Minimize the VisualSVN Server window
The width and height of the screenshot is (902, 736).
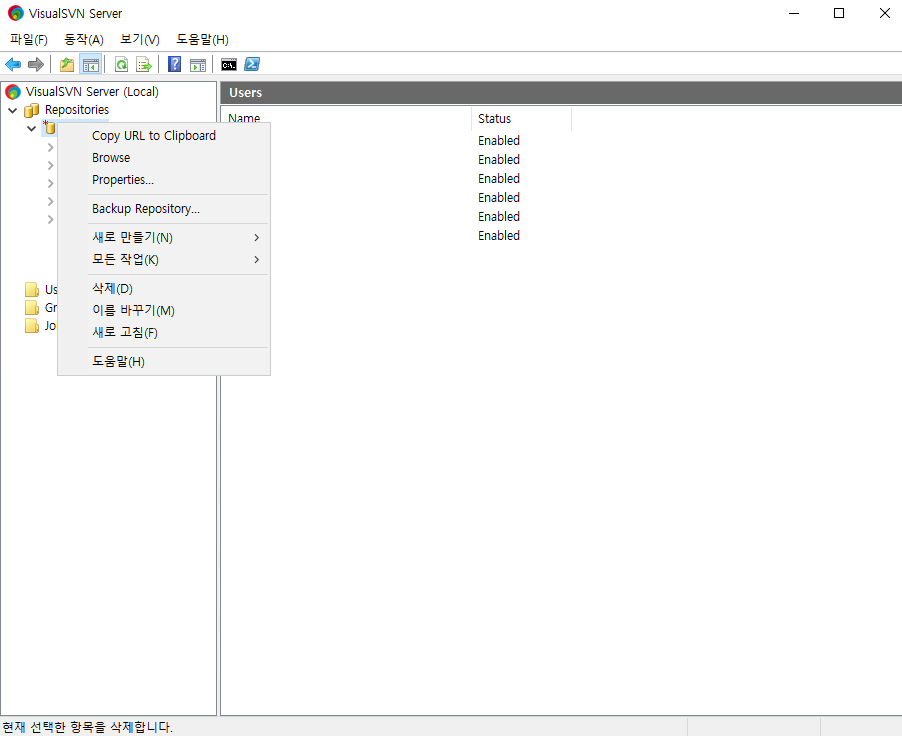[x=794, y=13]
